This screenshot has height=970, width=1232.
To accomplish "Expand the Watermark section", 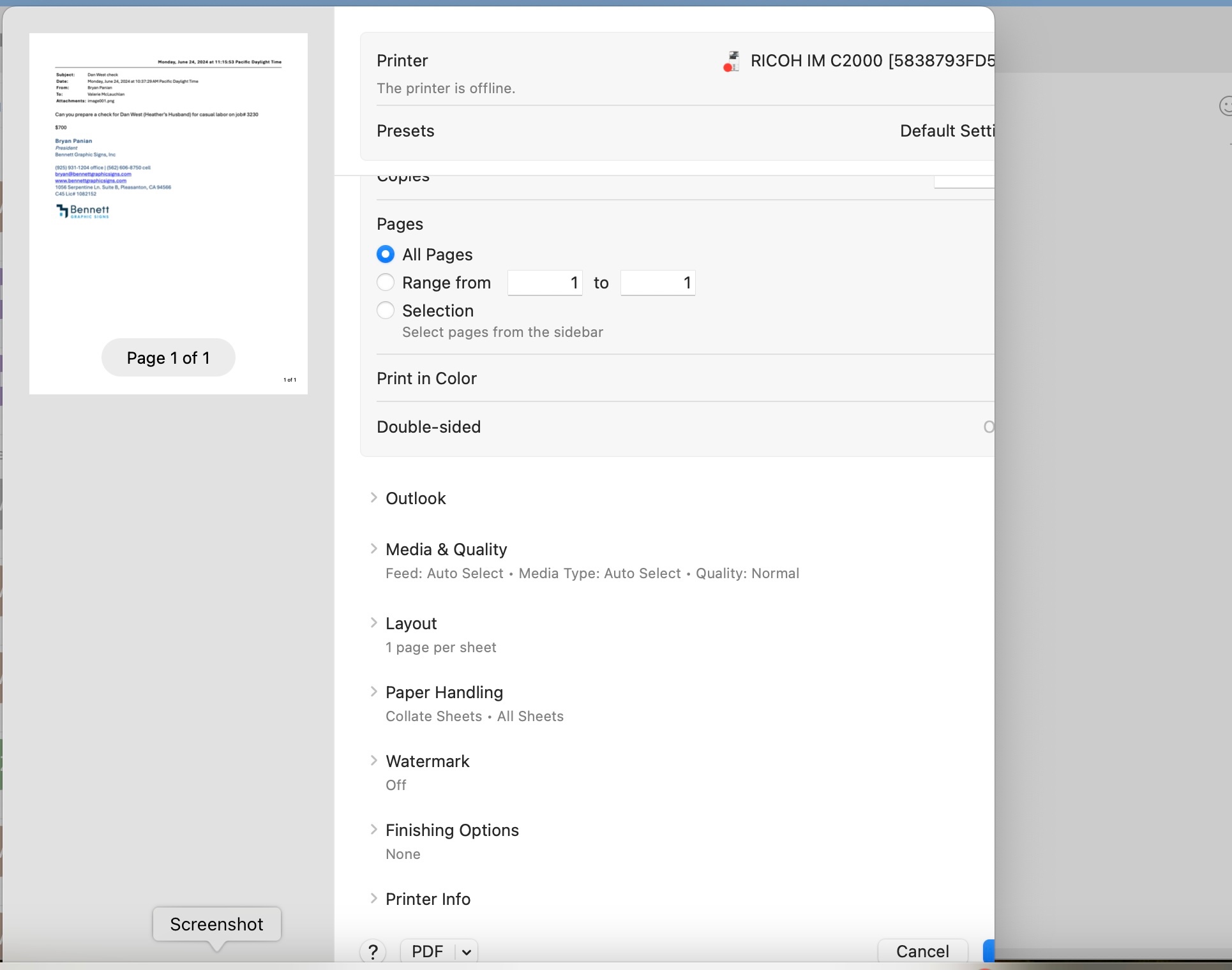I will coord(374,761).
